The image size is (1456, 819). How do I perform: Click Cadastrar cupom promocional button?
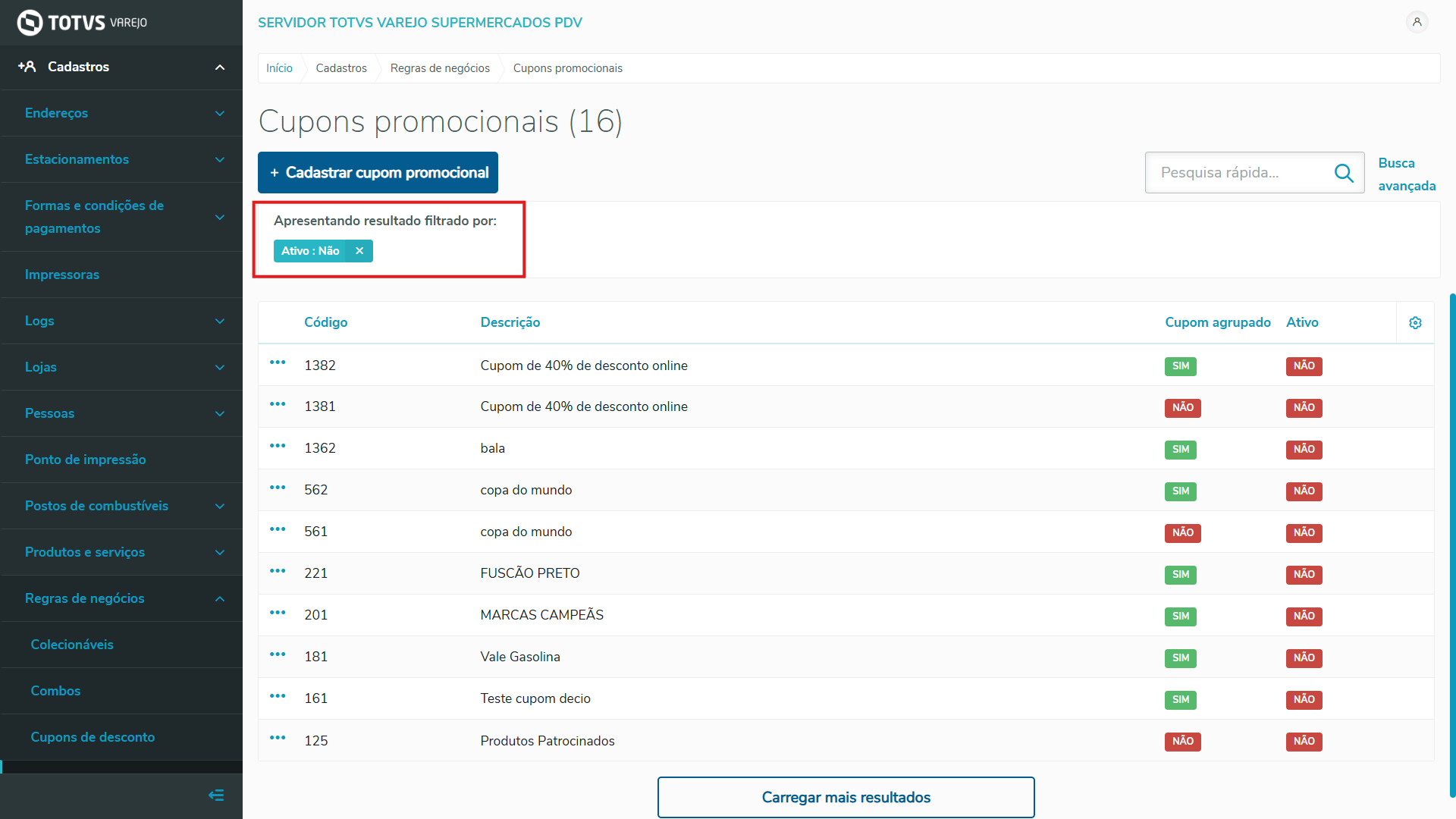point(378,173)
